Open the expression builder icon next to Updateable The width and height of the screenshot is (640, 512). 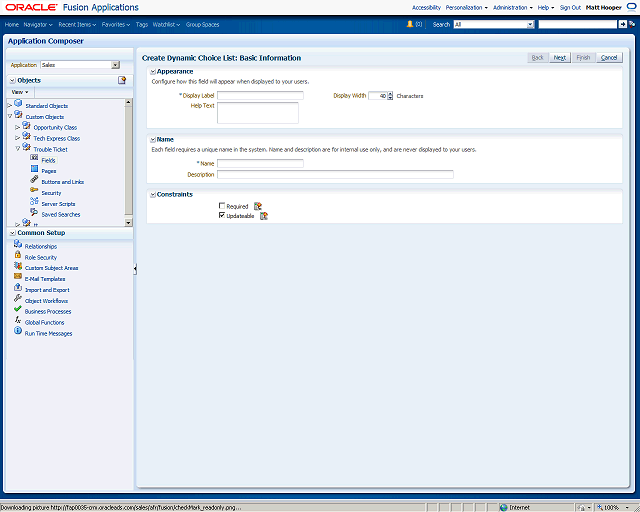coord(264,216)
